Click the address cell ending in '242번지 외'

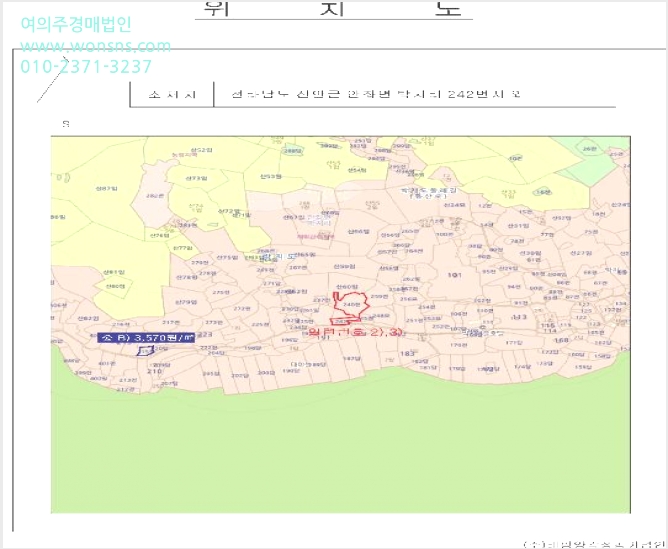click(x=376, y=94)
